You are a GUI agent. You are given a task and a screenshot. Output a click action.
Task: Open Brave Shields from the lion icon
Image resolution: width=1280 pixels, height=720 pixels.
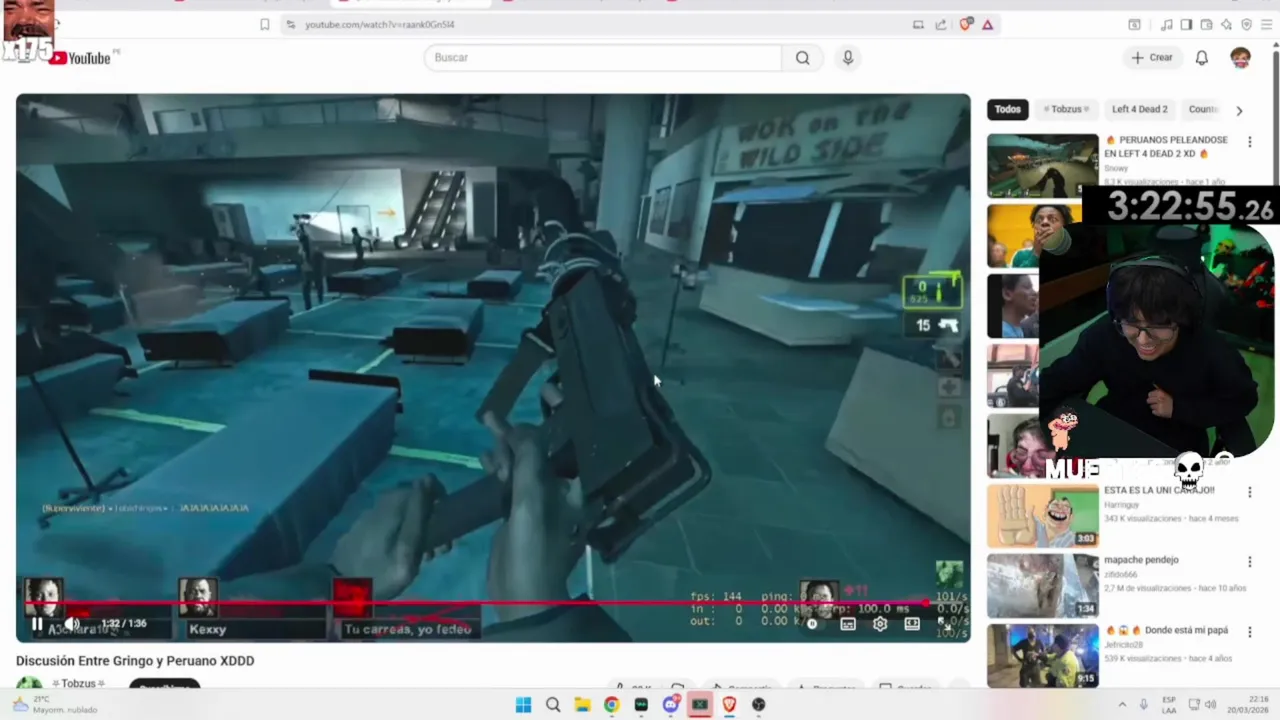[x=965, y=24]
